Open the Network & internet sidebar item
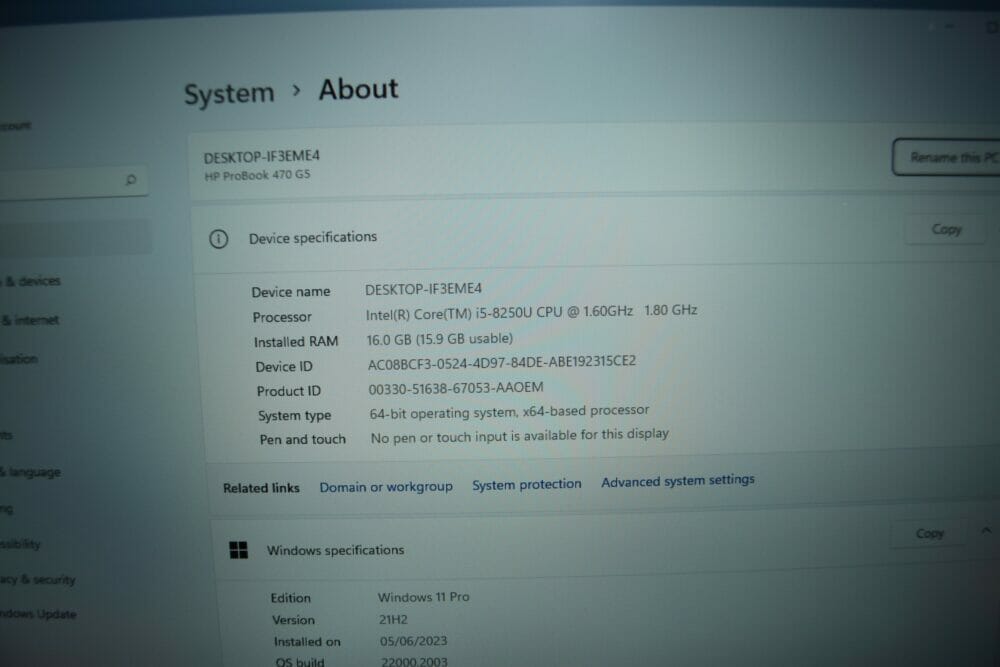 pos(29,320)
